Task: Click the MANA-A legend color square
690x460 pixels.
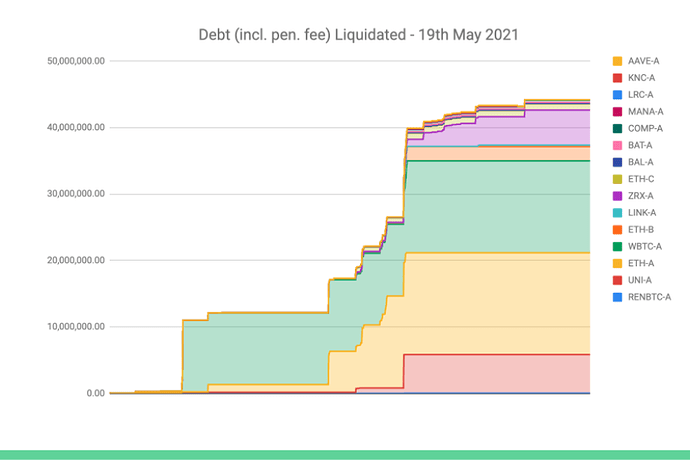Action: [x=617, y=111]
